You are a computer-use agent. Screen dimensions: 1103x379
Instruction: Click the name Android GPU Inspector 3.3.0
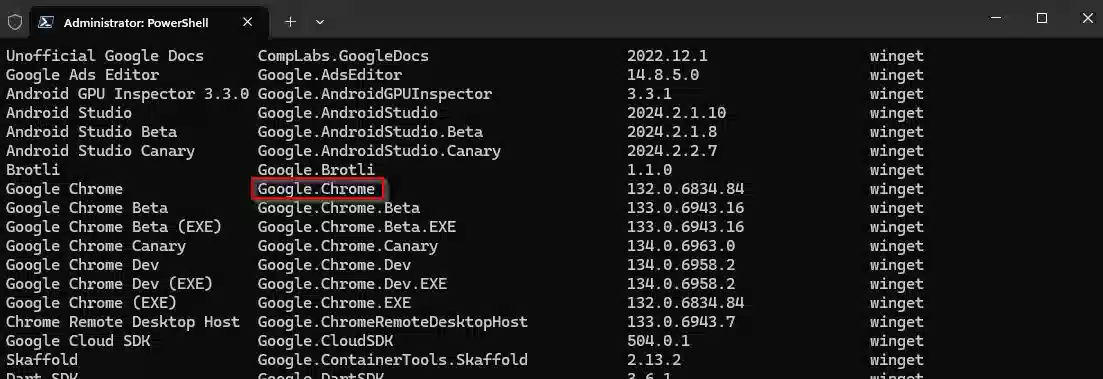pos(127,94)
